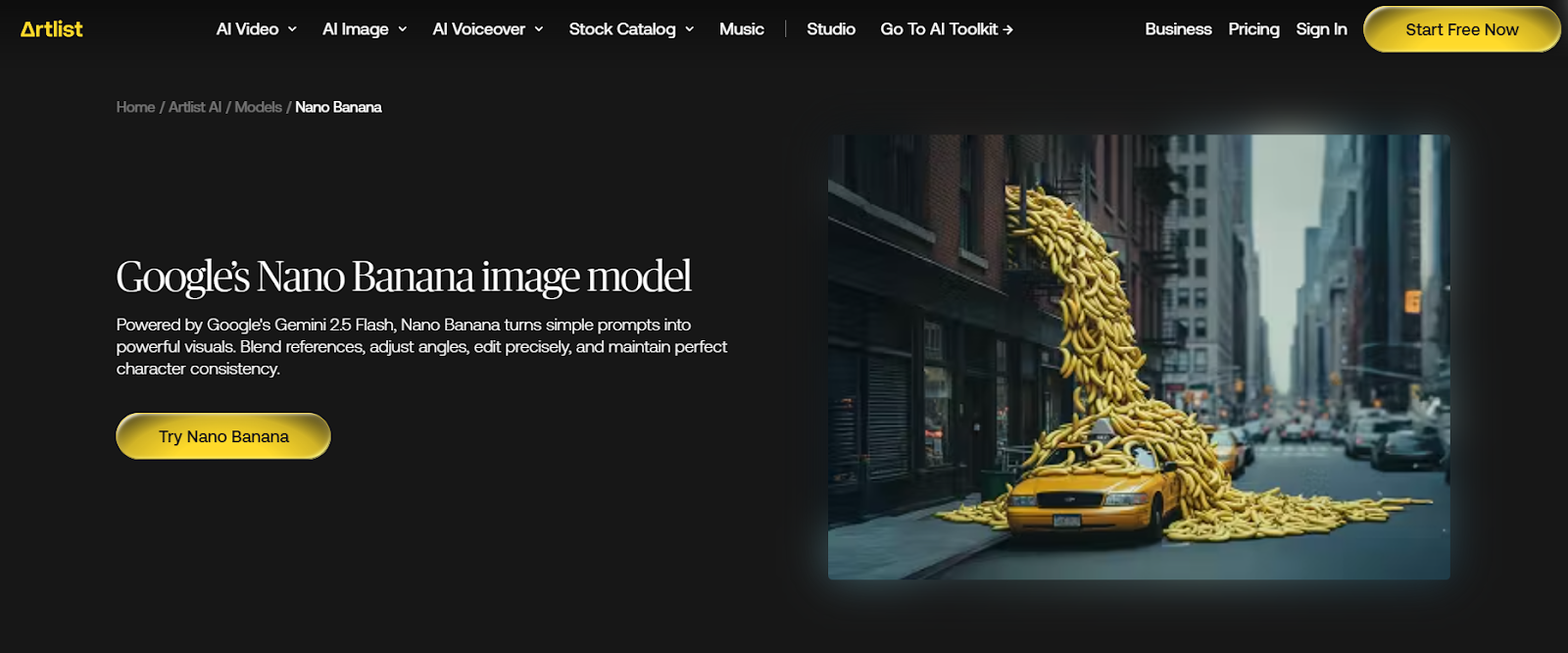Open the Studio menu item
This screenshot has height=653, width=1568.
pos(830,29)
